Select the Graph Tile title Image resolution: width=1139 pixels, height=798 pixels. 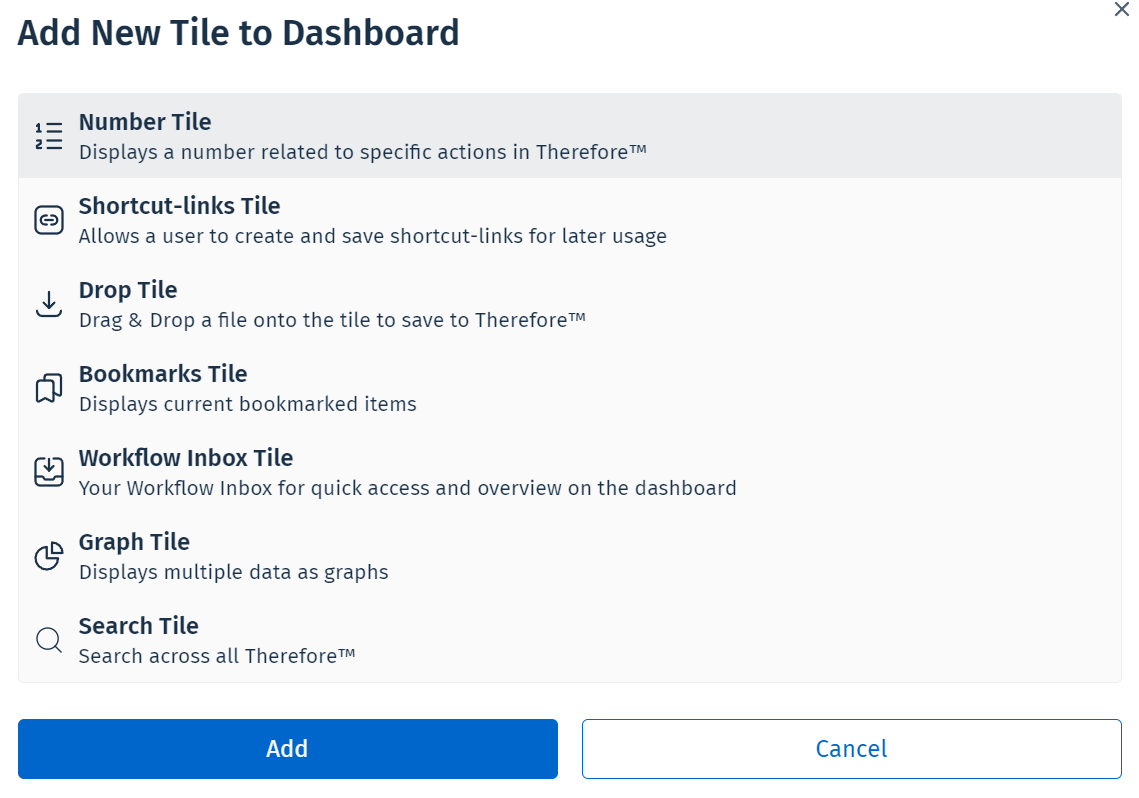(x=134, y=542)
